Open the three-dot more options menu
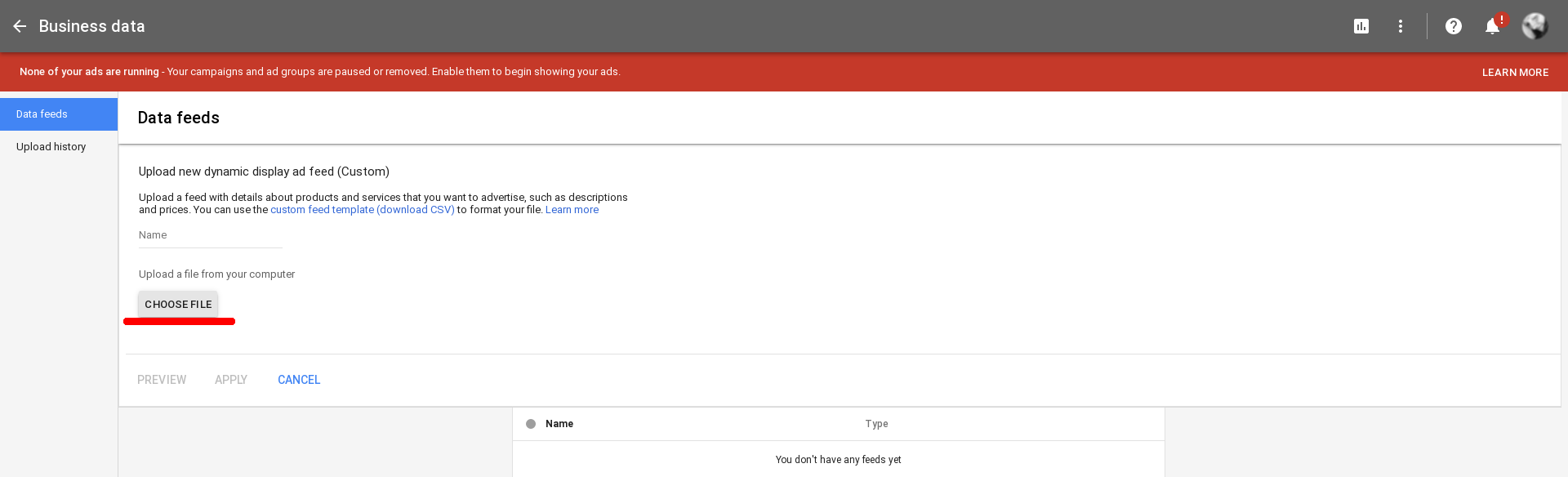This screenshot has height=477, width=1568. pos(1401,26)
